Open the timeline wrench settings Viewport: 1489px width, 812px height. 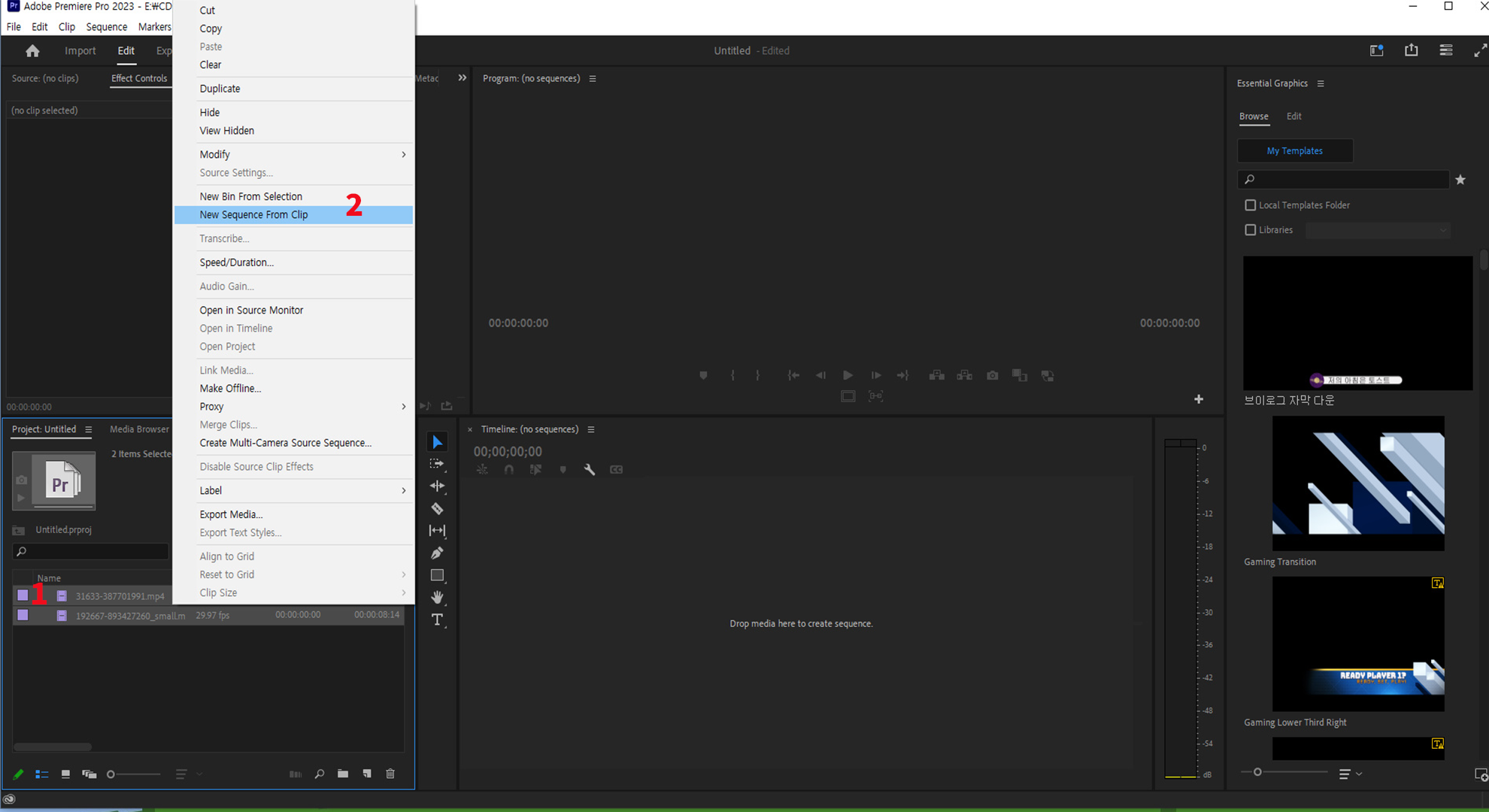point(590,469)
